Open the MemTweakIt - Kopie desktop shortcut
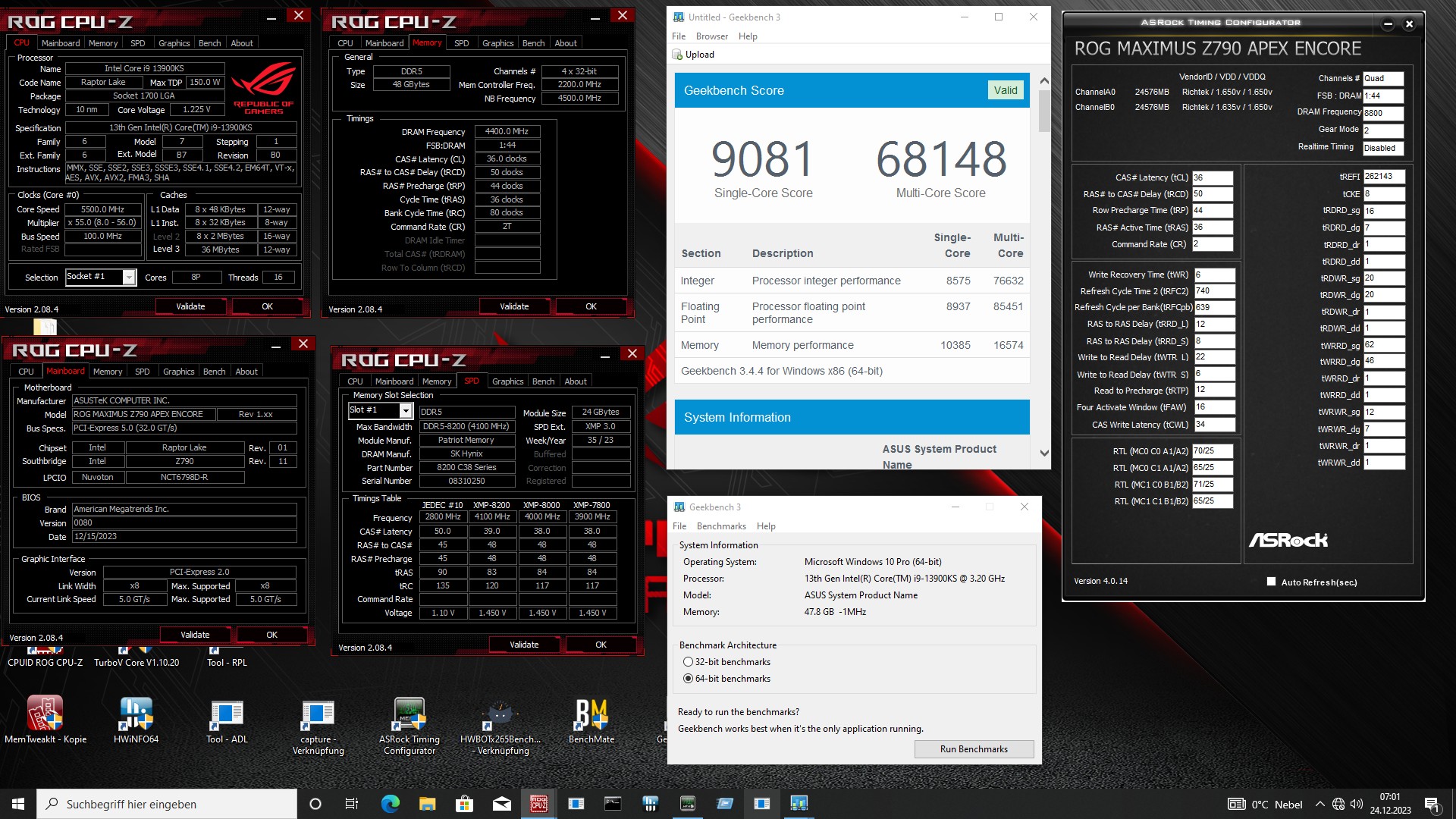Screen dimensions: 1456x819 (45, 719)
